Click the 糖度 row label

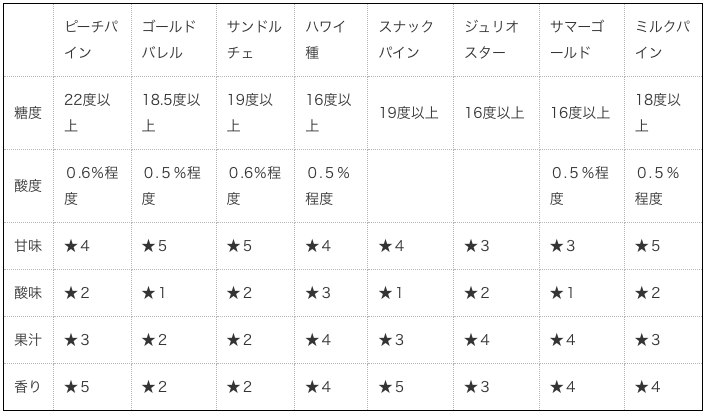point(29,113)
